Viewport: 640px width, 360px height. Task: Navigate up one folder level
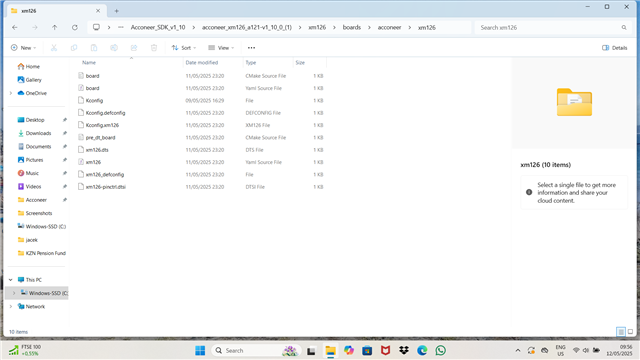tap(55, 27)
